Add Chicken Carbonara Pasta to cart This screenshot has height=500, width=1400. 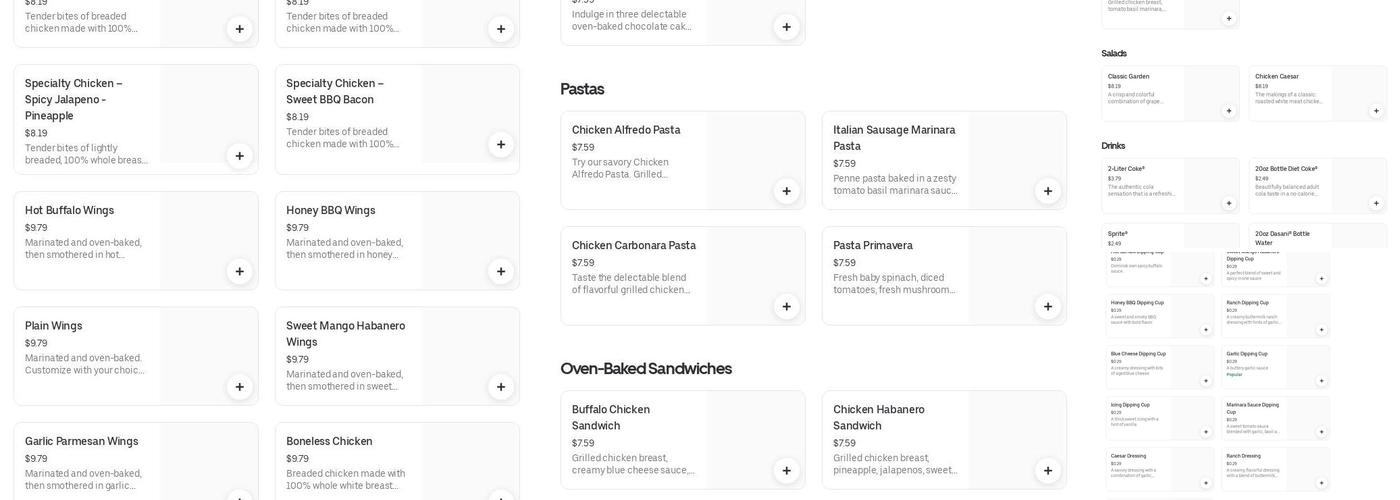(x=787, y=307)
